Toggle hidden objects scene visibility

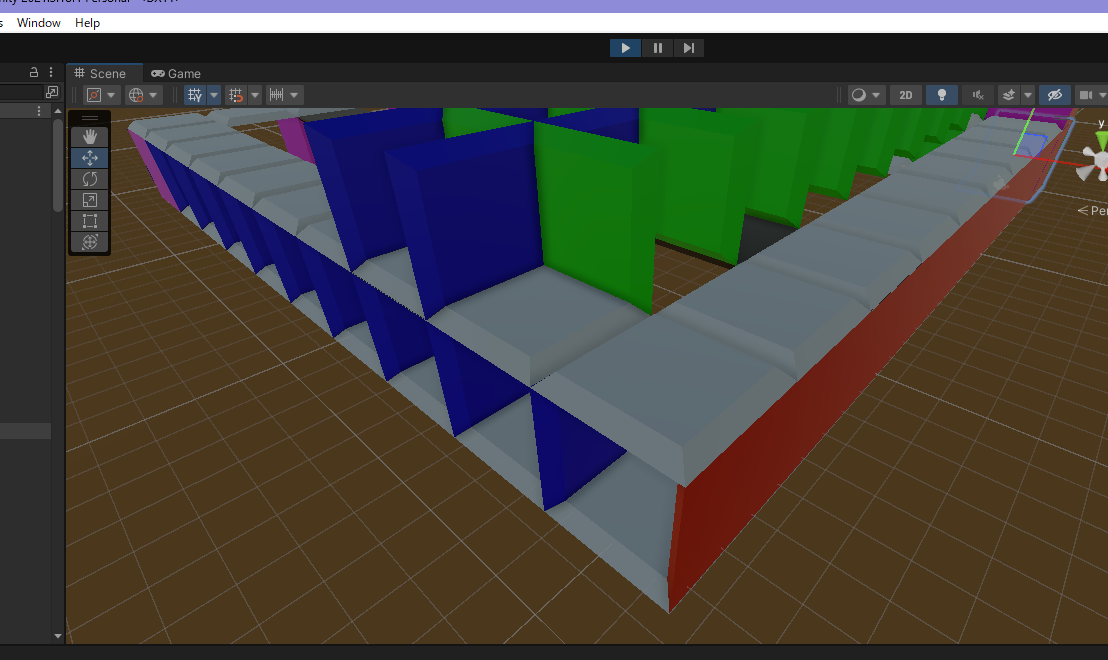1053,95
